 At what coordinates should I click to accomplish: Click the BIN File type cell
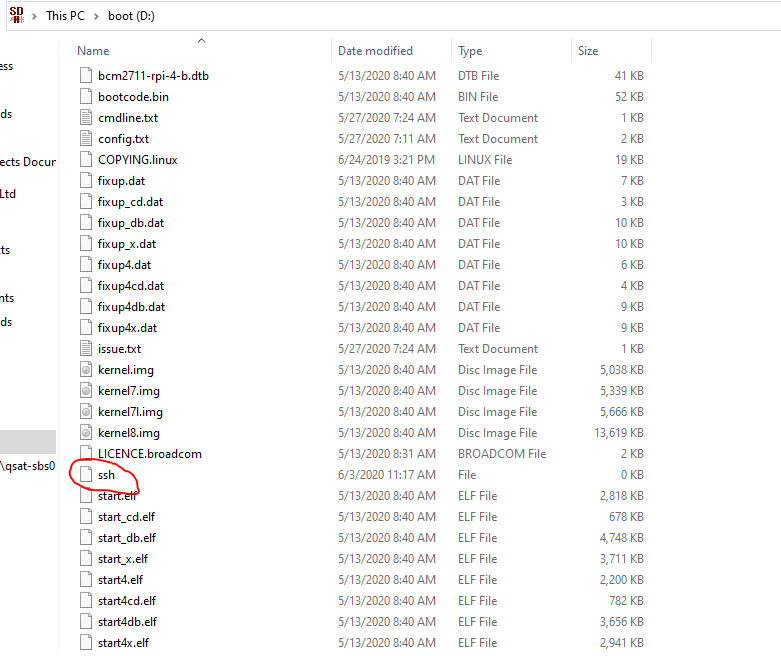[478, 97]
